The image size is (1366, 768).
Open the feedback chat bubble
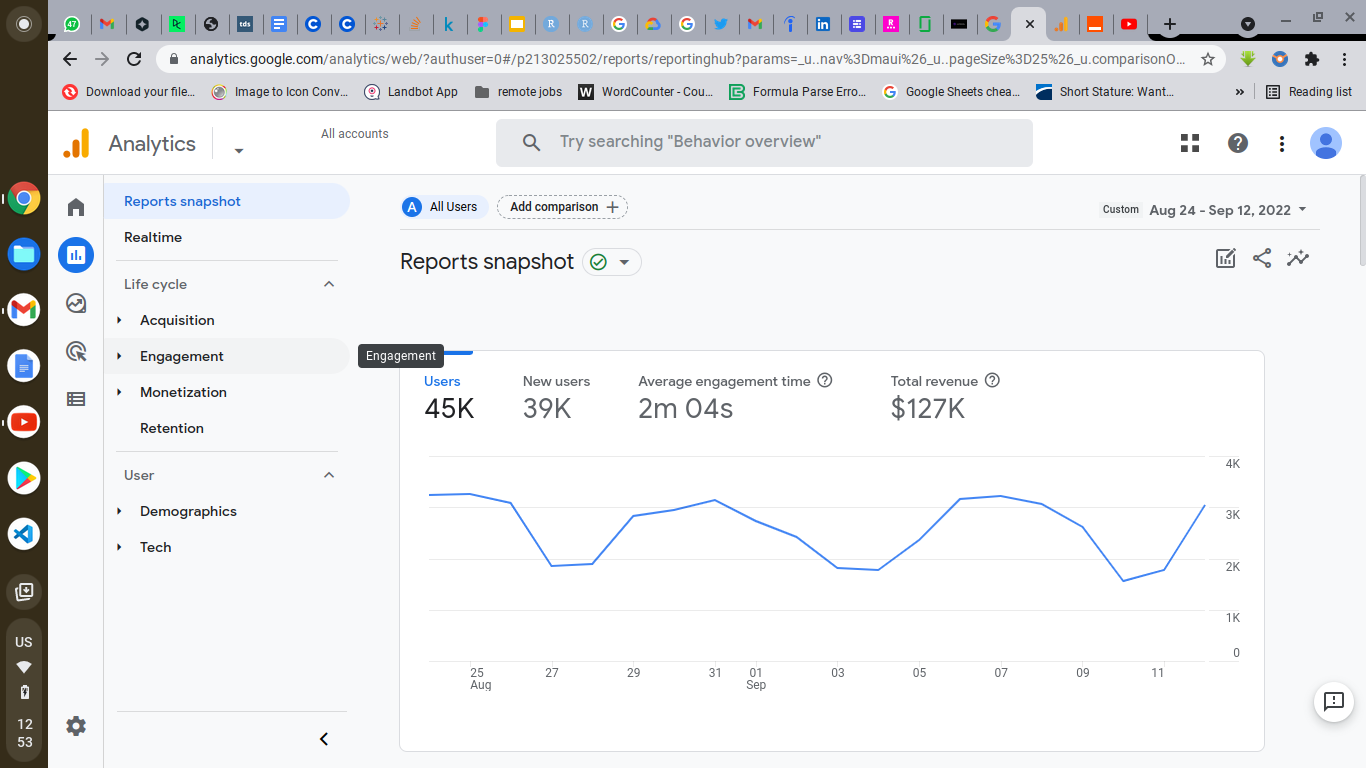1334,702
